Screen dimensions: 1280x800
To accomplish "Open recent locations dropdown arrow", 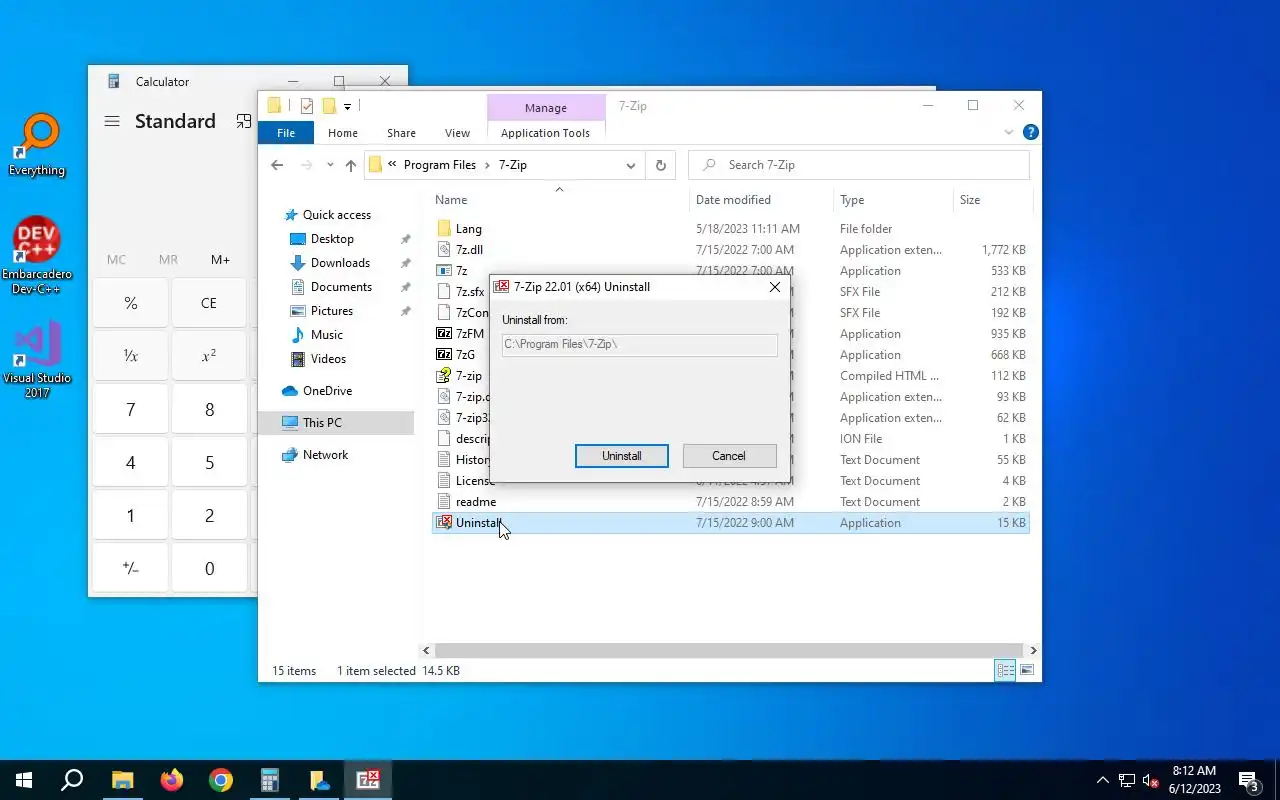I will (x=330, y=165).
